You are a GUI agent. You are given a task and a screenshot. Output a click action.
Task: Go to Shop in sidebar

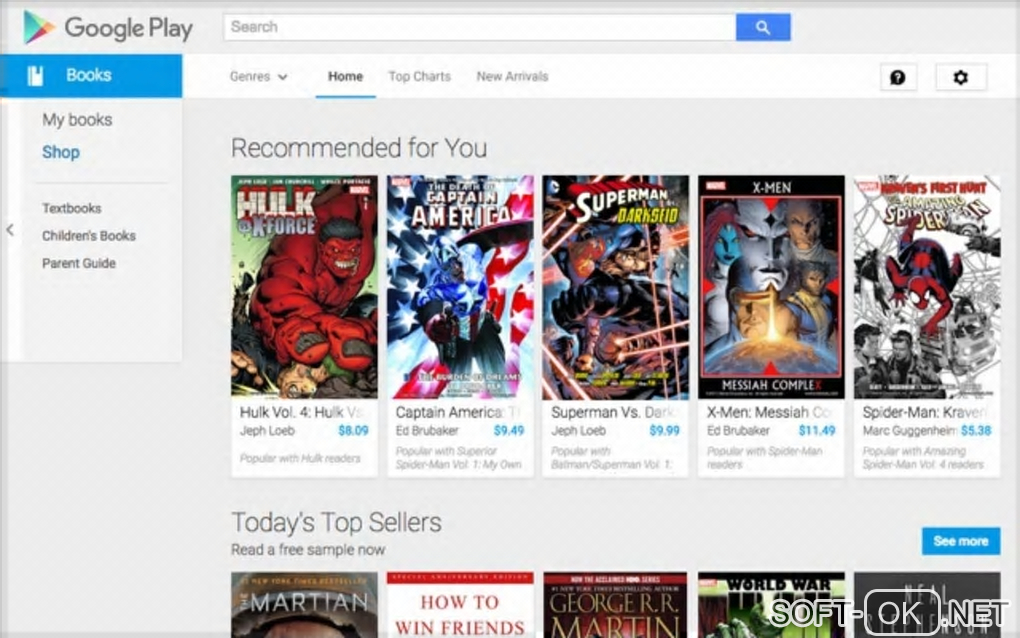[x=61, y=152]
